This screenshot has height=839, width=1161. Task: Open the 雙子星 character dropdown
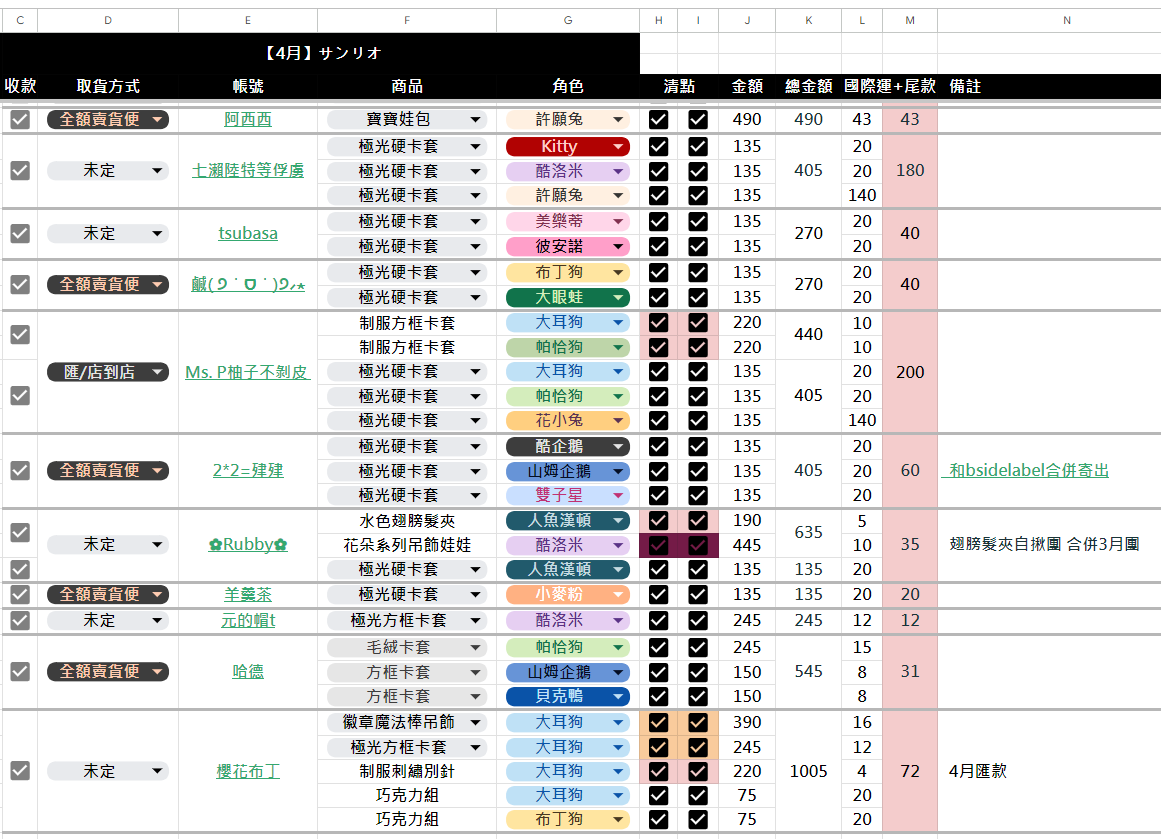click(568, 495)
